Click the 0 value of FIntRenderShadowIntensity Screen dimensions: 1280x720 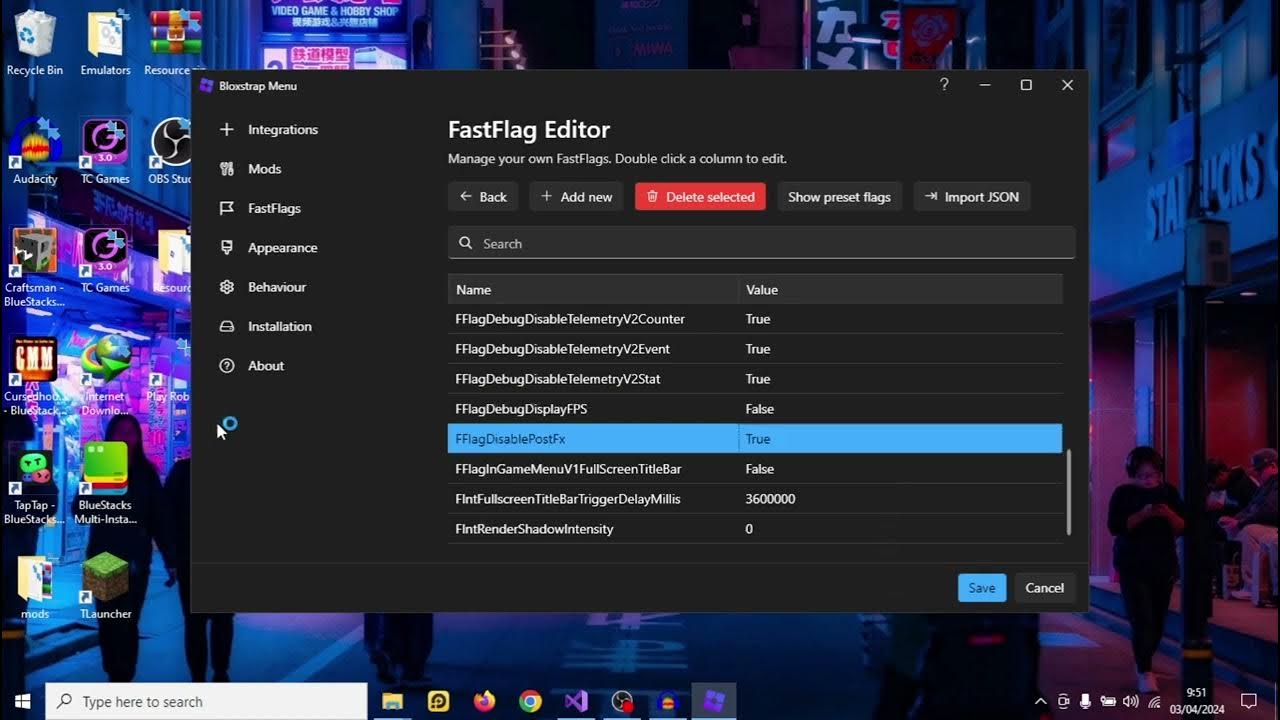tap(749, 529)
